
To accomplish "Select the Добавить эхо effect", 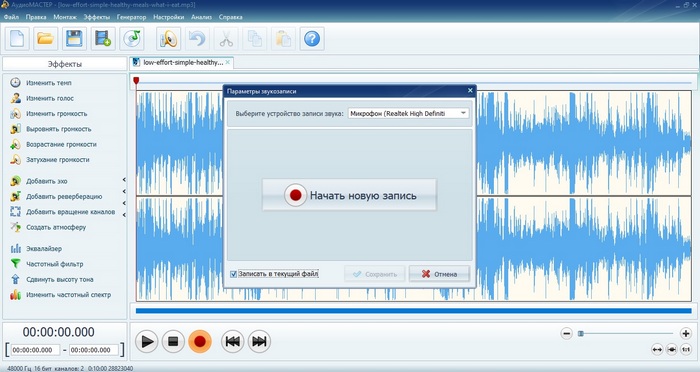I will pos(39,181).
